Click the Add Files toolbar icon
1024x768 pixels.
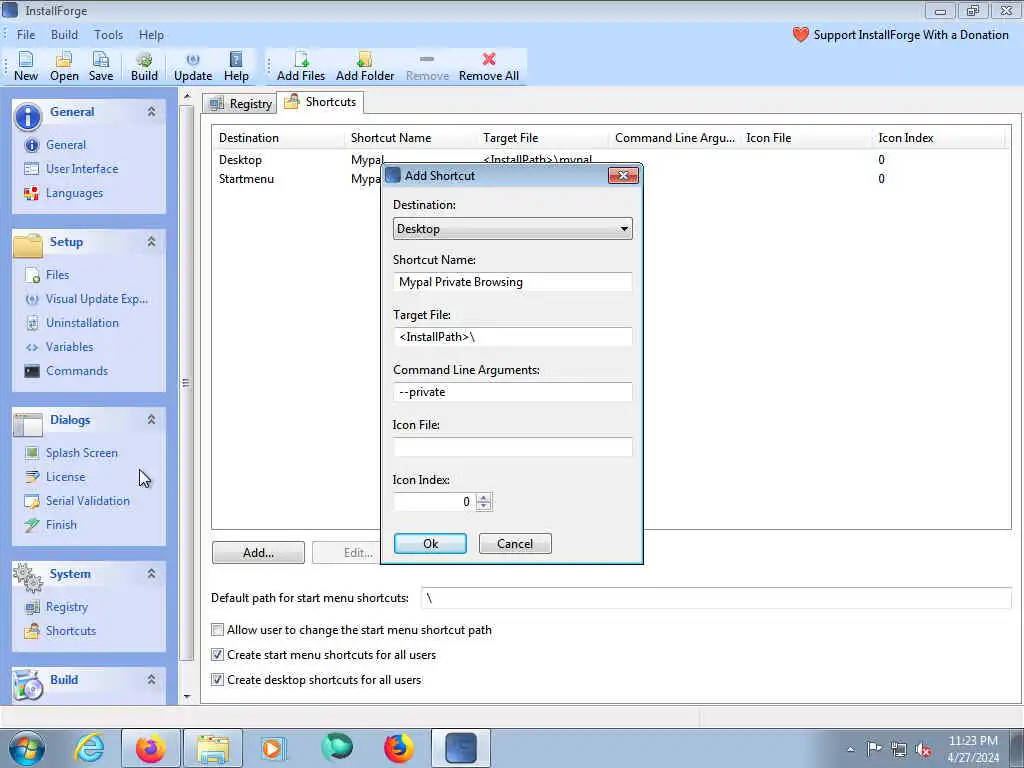point(300,67)
